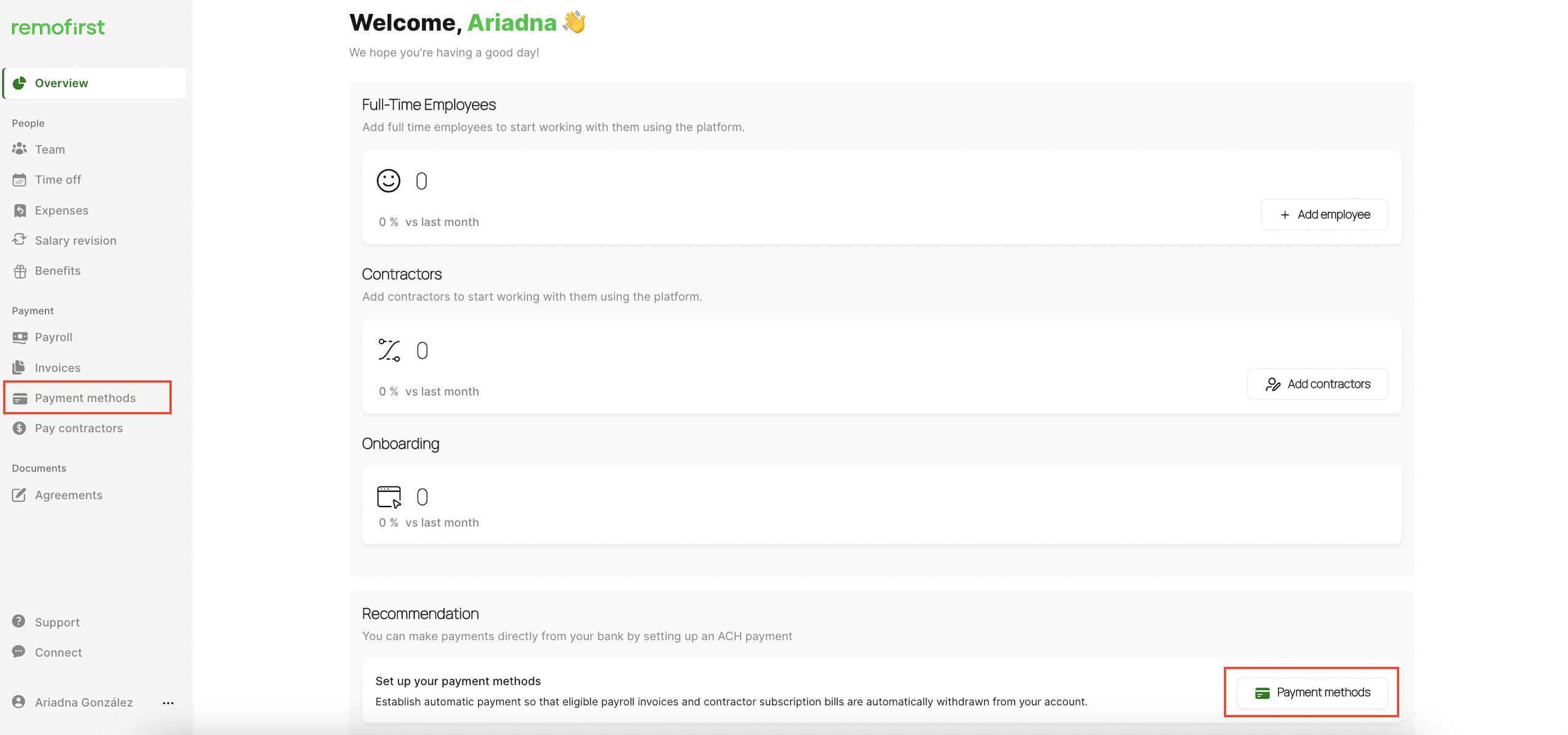This screenshot has width=1568, height=735.
Task: Click the Agreements pencil icon
Action: click(19, 495)
